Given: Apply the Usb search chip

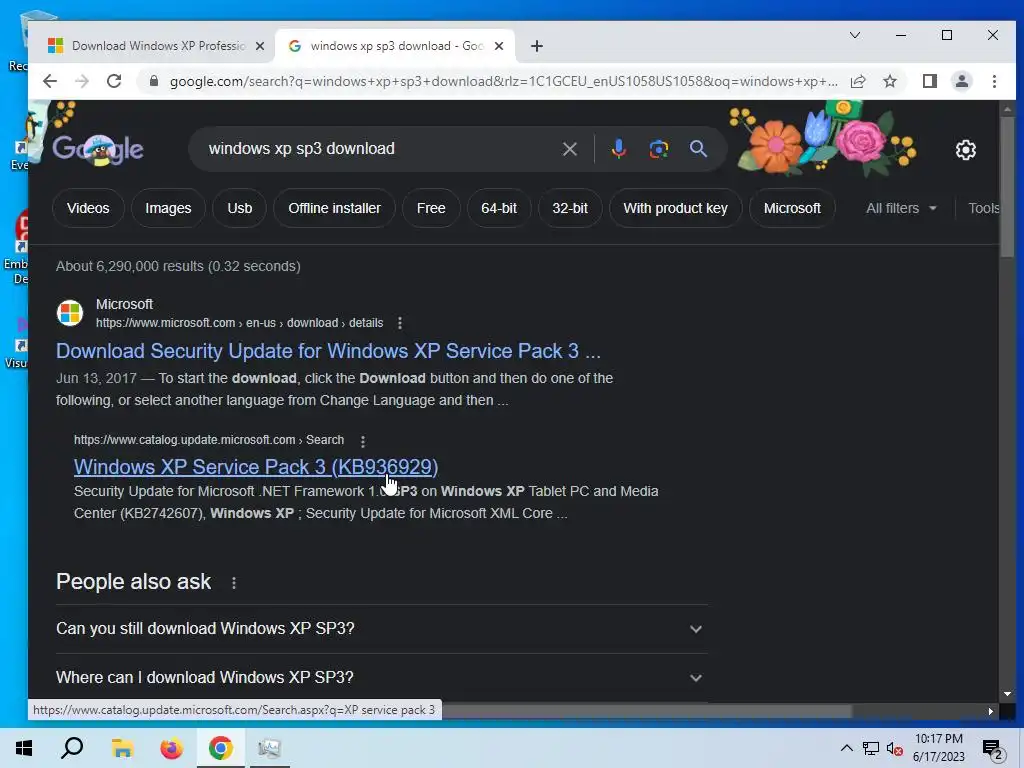Looking at the screenshot, I should click(x=240, y=208).
